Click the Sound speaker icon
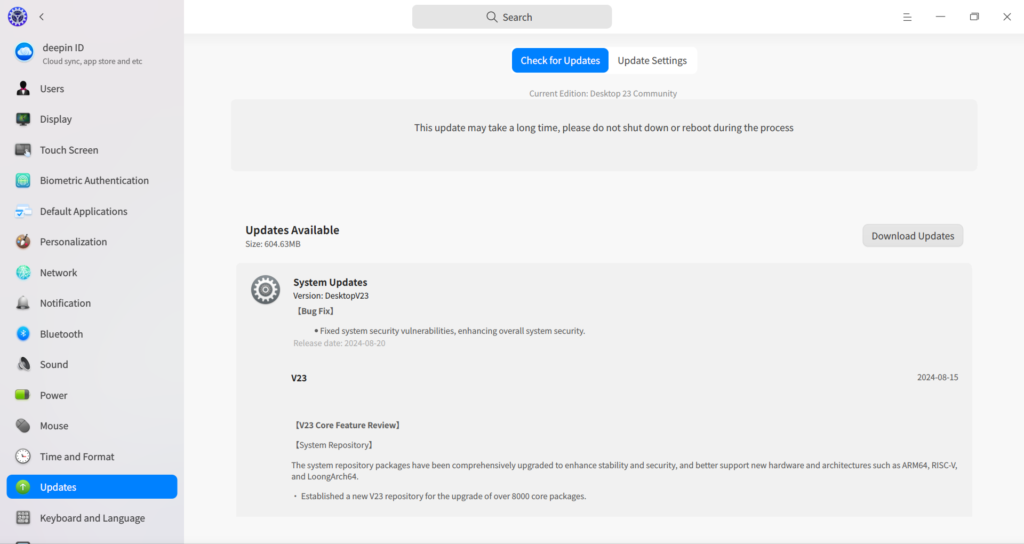 [x=23, y=365]
